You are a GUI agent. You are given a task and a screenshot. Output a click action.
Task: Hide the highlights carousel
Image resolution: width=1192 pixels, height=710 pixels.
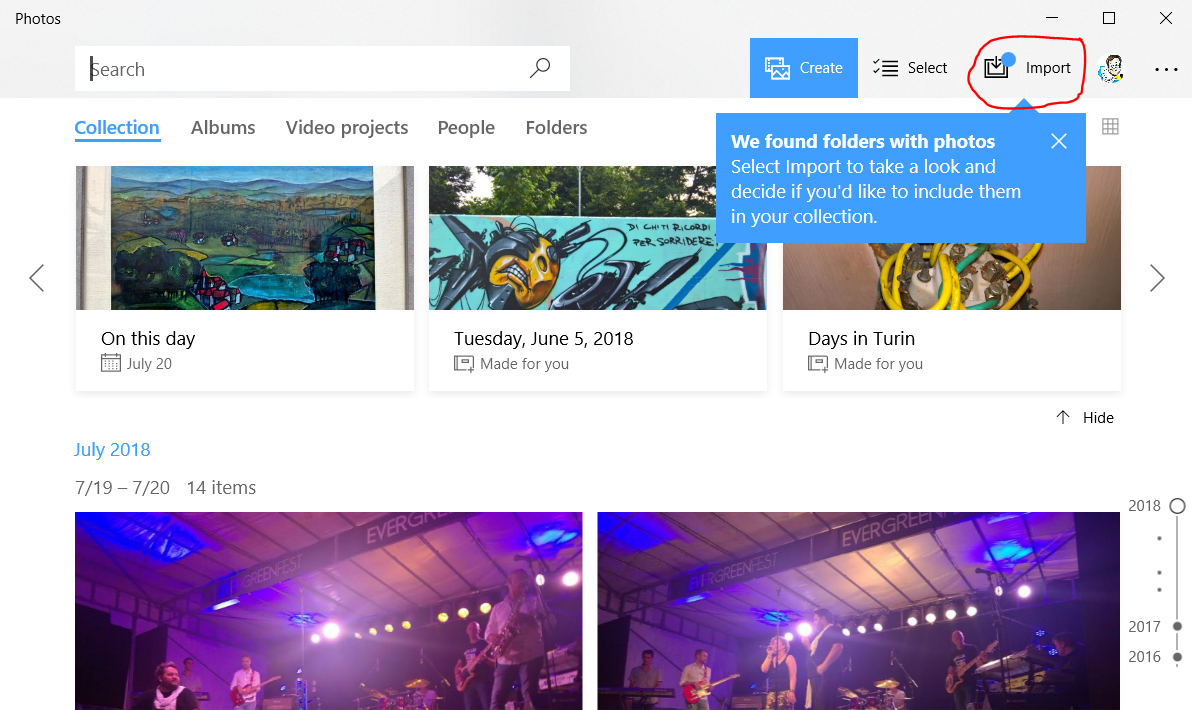pyautogui.click(x=1085, y=418)
